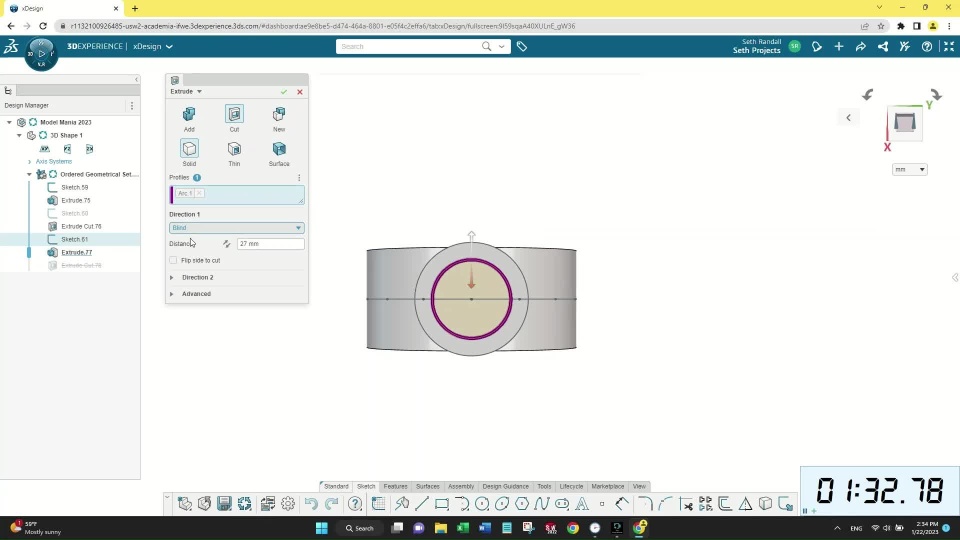Switch to the Assembly toolbar tab
Viewport: 960px width, 540px height.
click(460, 486)
